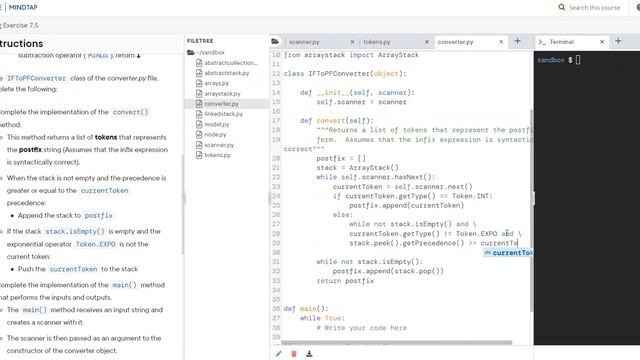
Task: Click the '# Write your code here' comment
Action: 361,328
